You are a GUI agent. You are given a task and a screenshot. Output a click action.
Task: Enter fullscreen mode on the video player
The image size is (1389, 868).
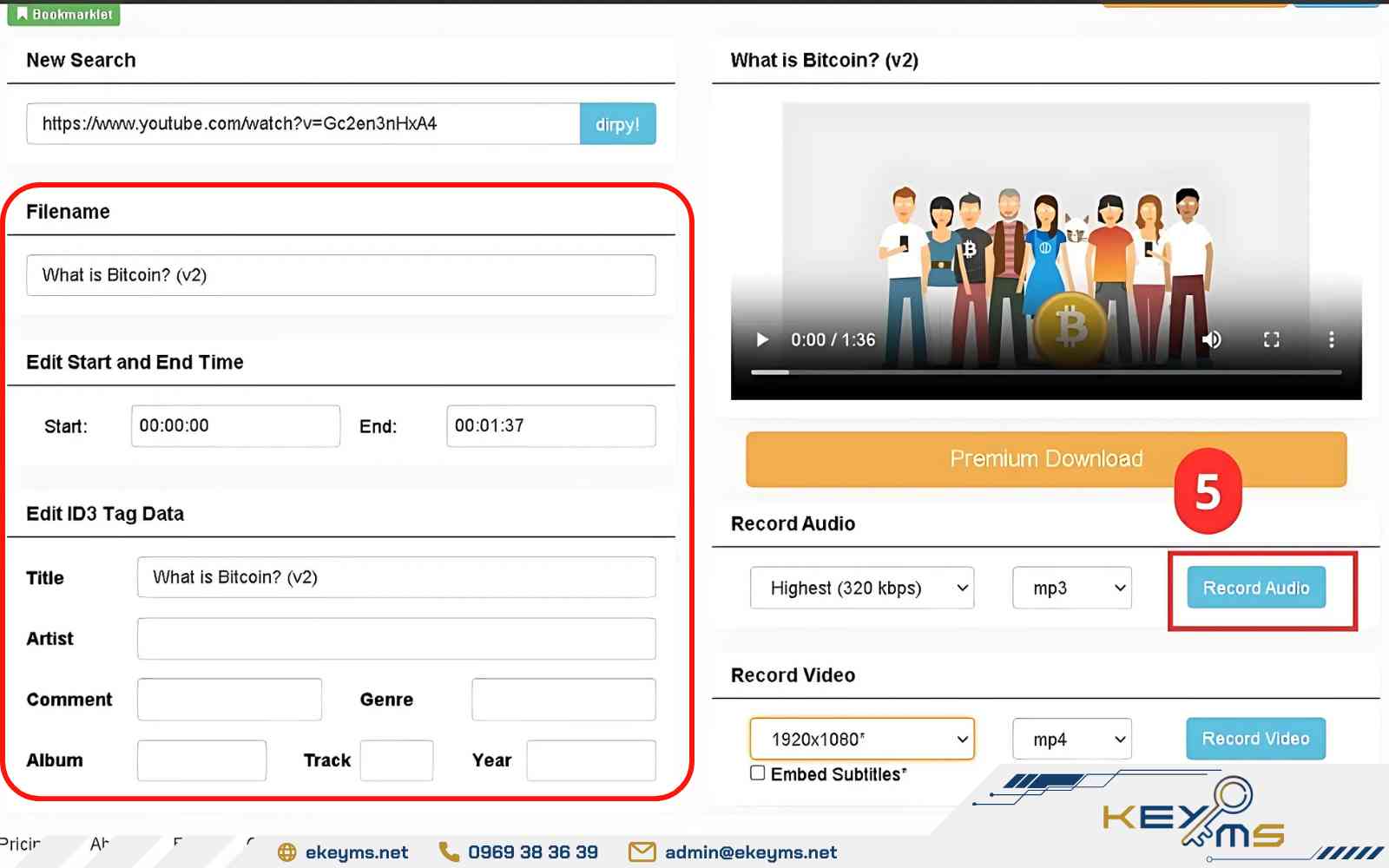(1271, 339)
